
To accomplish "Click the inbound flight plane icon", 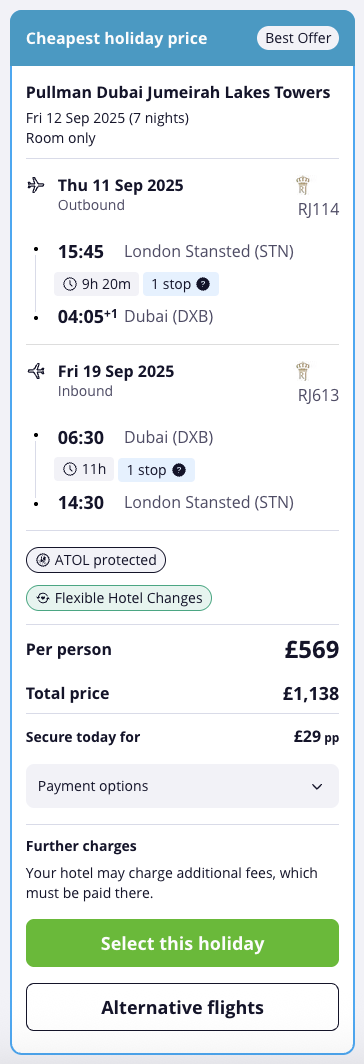I will click(36, 371).
